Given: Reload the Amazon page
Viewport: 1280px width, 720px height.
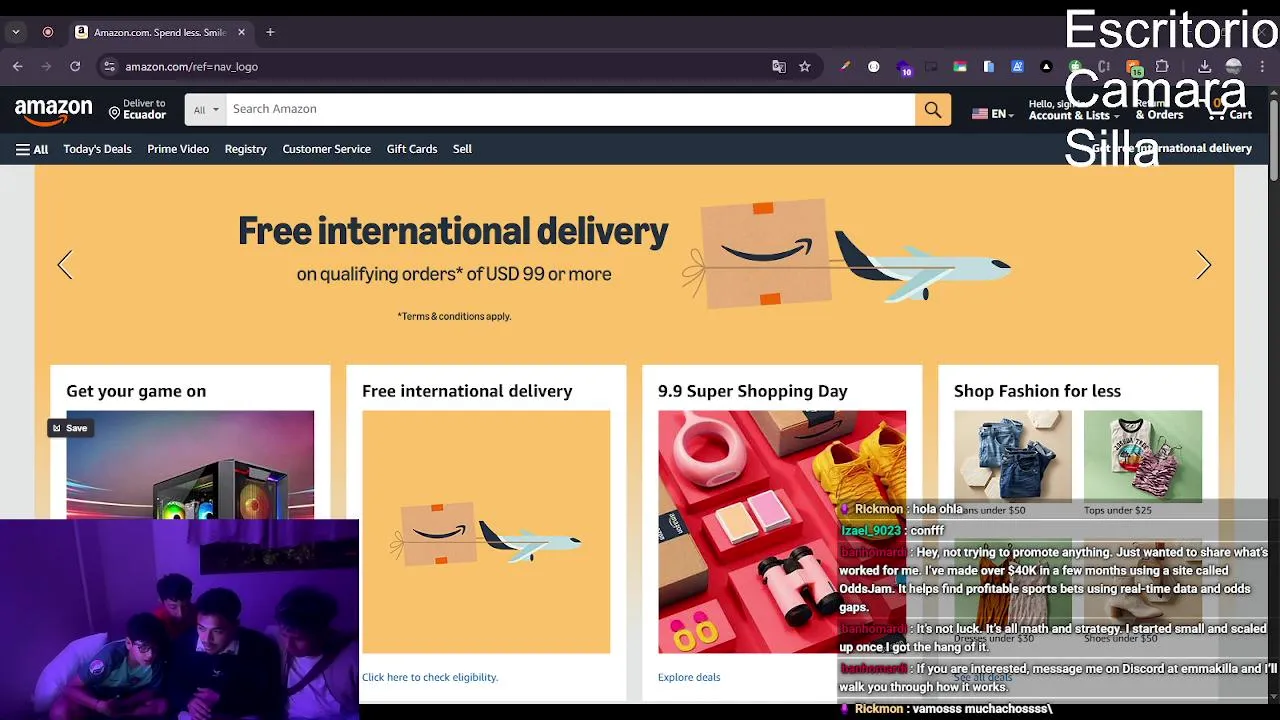Looking at the screenshot, I should [x=75, y=66].
